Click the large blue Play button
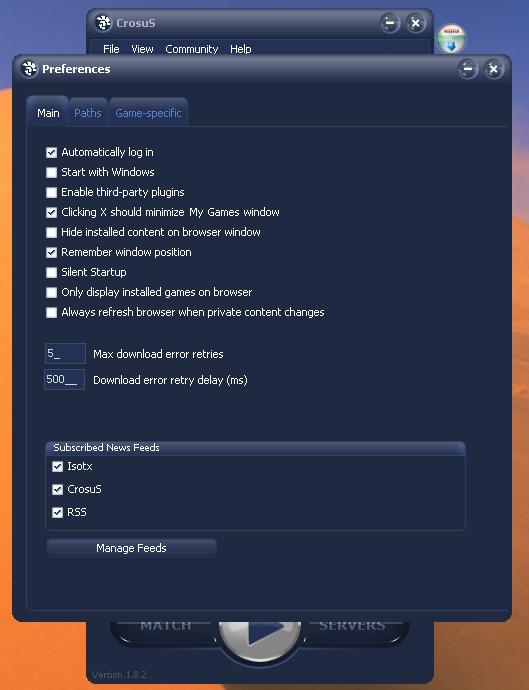The image size is (529, 690). pos(260,636)
